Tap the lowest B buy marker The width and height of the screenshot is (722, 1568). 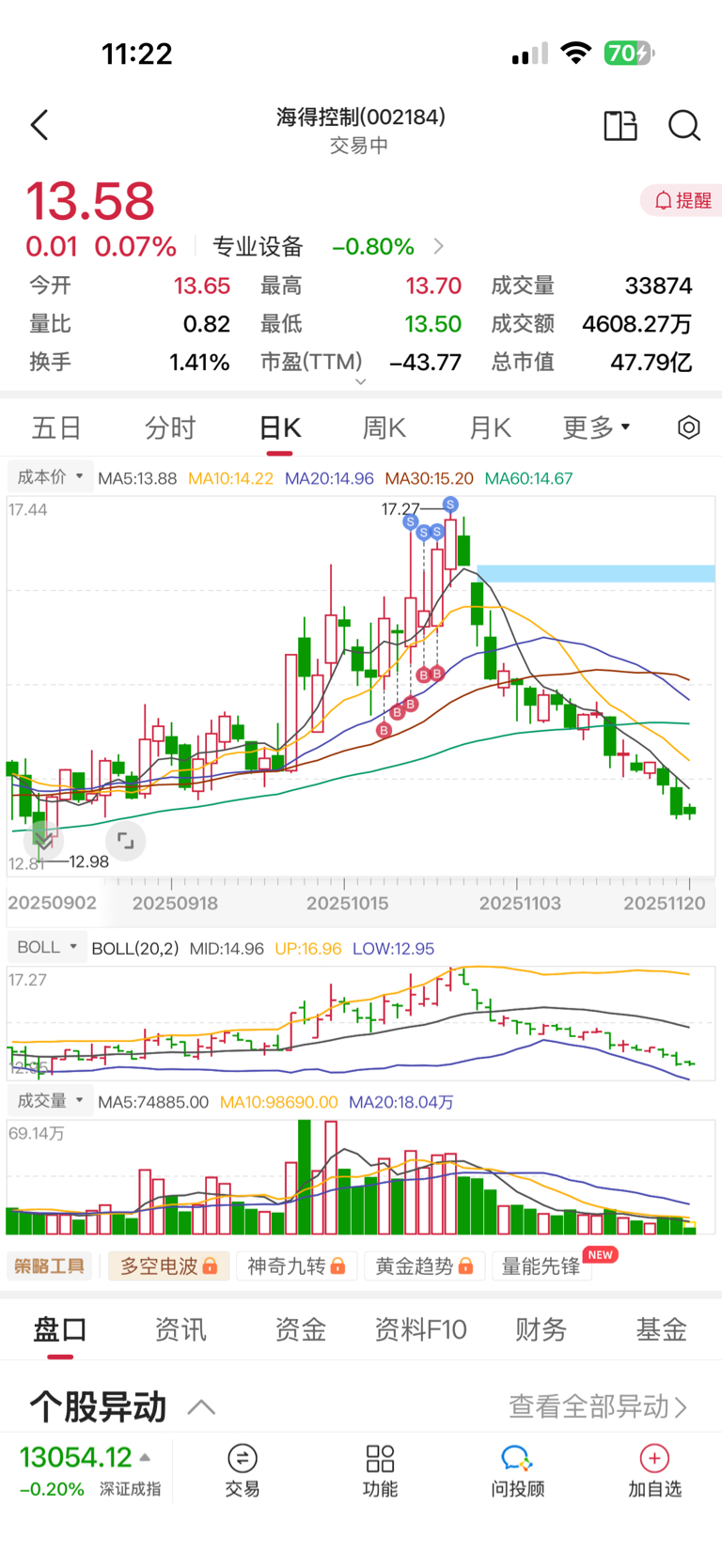pos(384,730)
